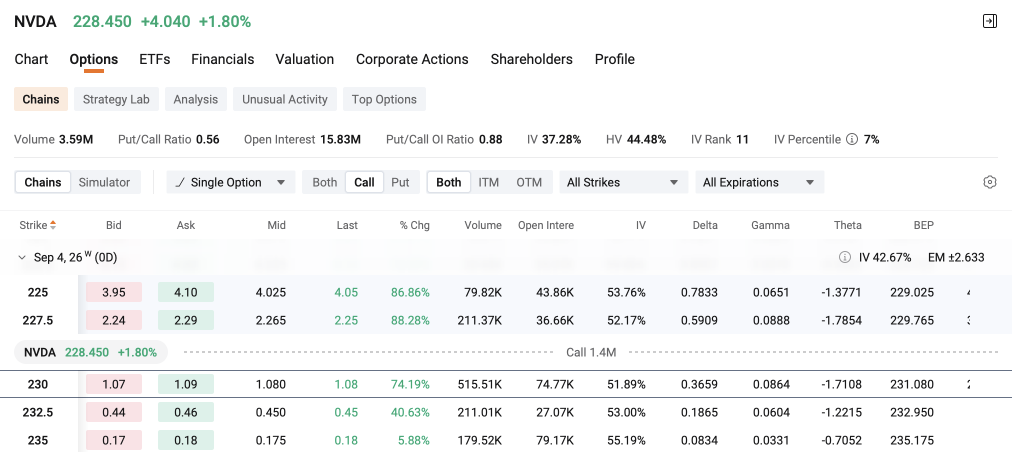Click ask price 0.46 for strike 232.5
The height and width of the screenshot is (452, 1012).
point(186,412)
